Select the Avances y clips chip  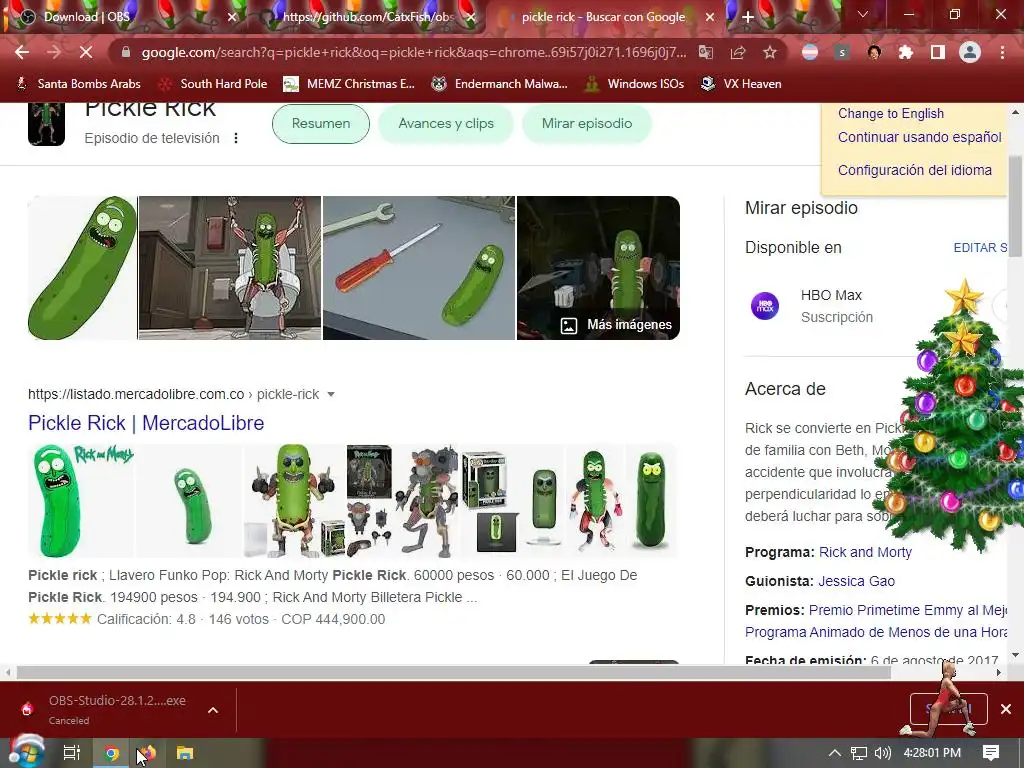(x=446, y=123)
